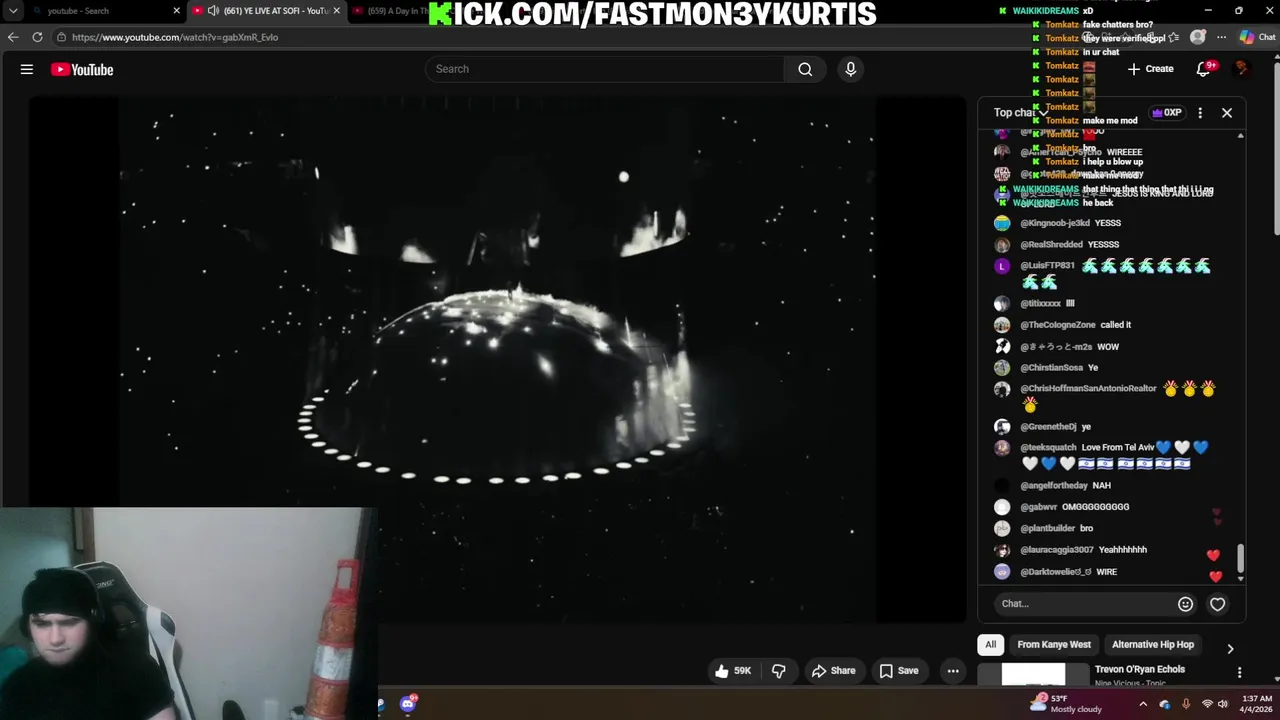Open browser favorites star list icon

click(1174, 37)
